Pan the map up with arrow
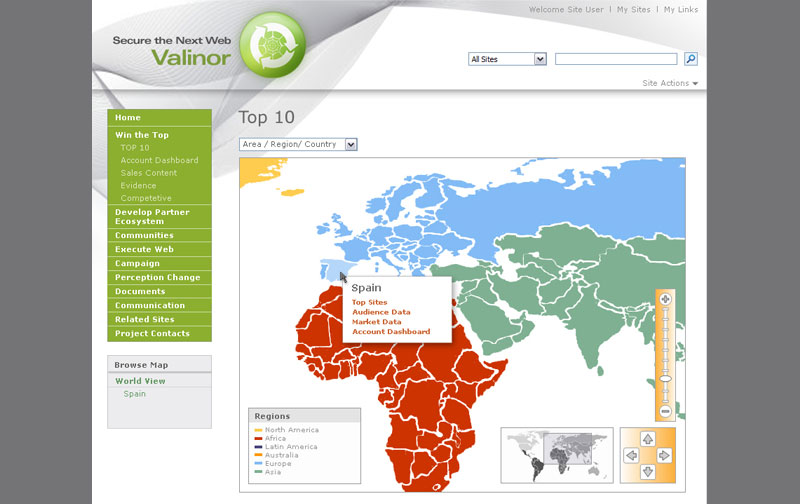Viewport: 800px width, 504px height. tap(647, 439)
